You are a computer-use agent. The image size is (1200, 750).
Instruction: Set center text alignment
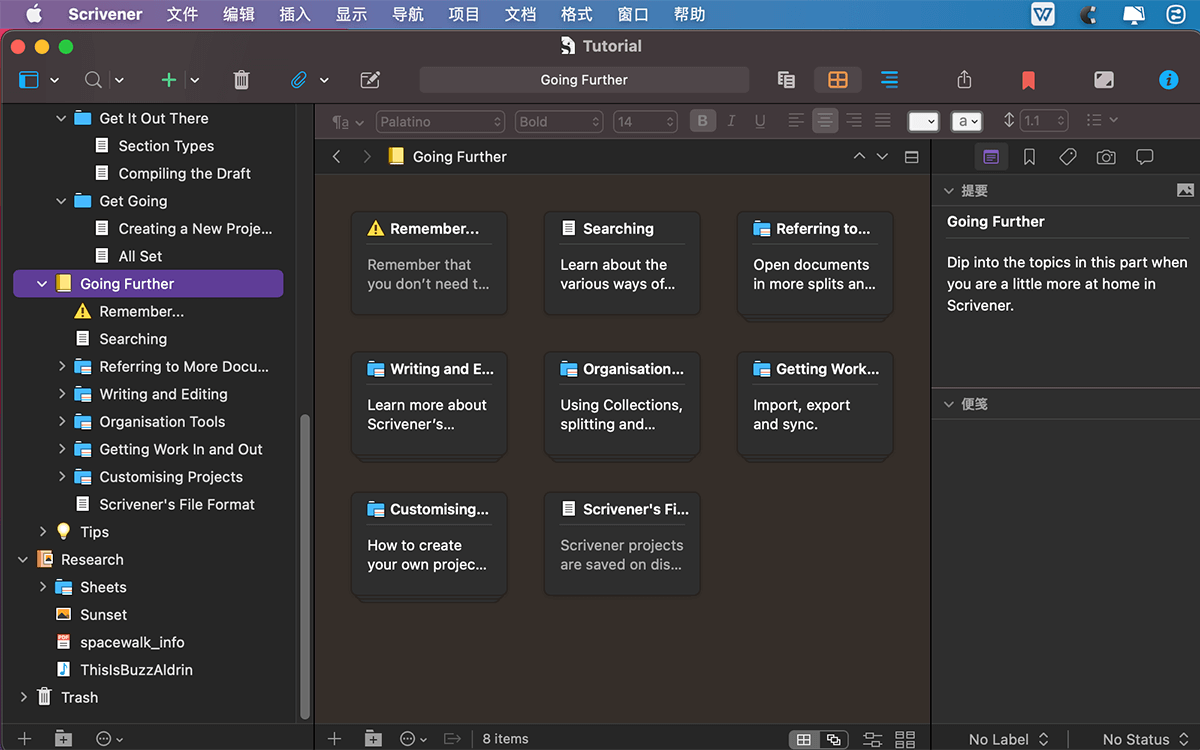825,121
